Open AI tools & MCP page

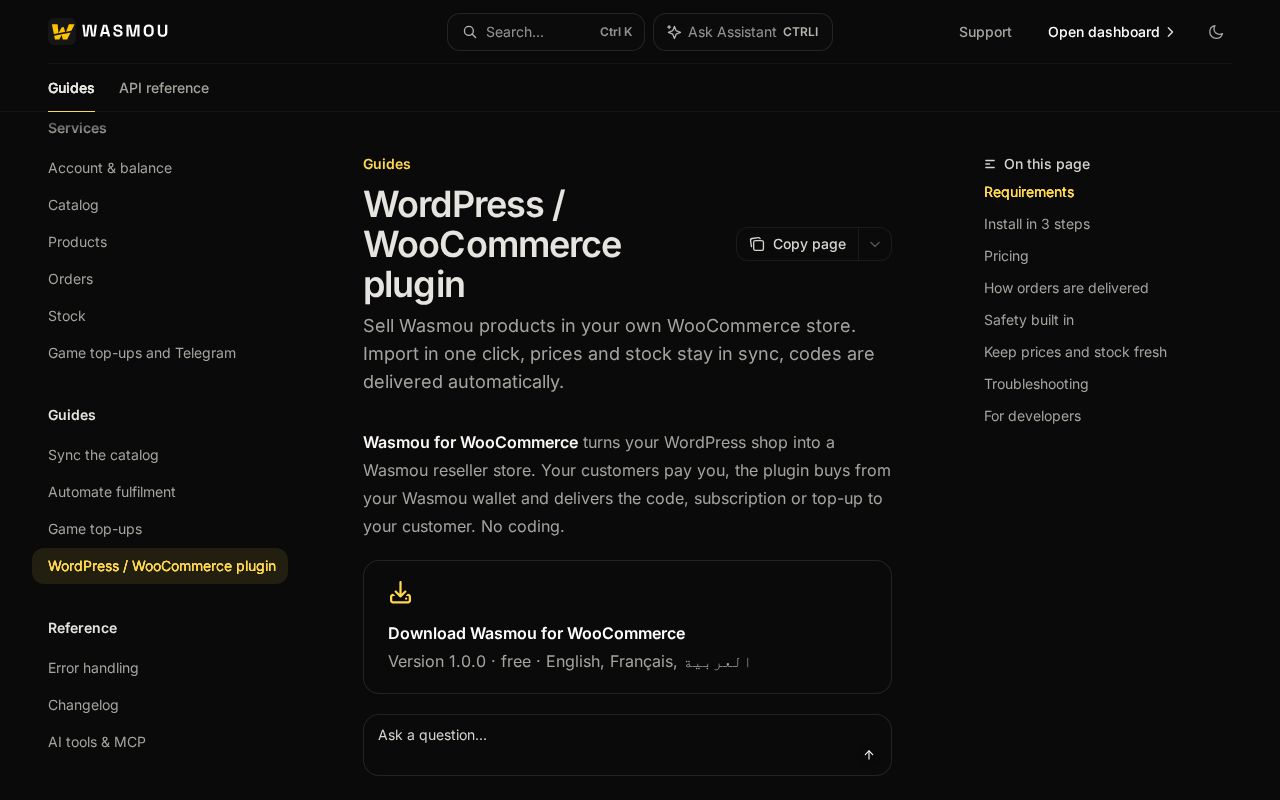tap(97, 742)
